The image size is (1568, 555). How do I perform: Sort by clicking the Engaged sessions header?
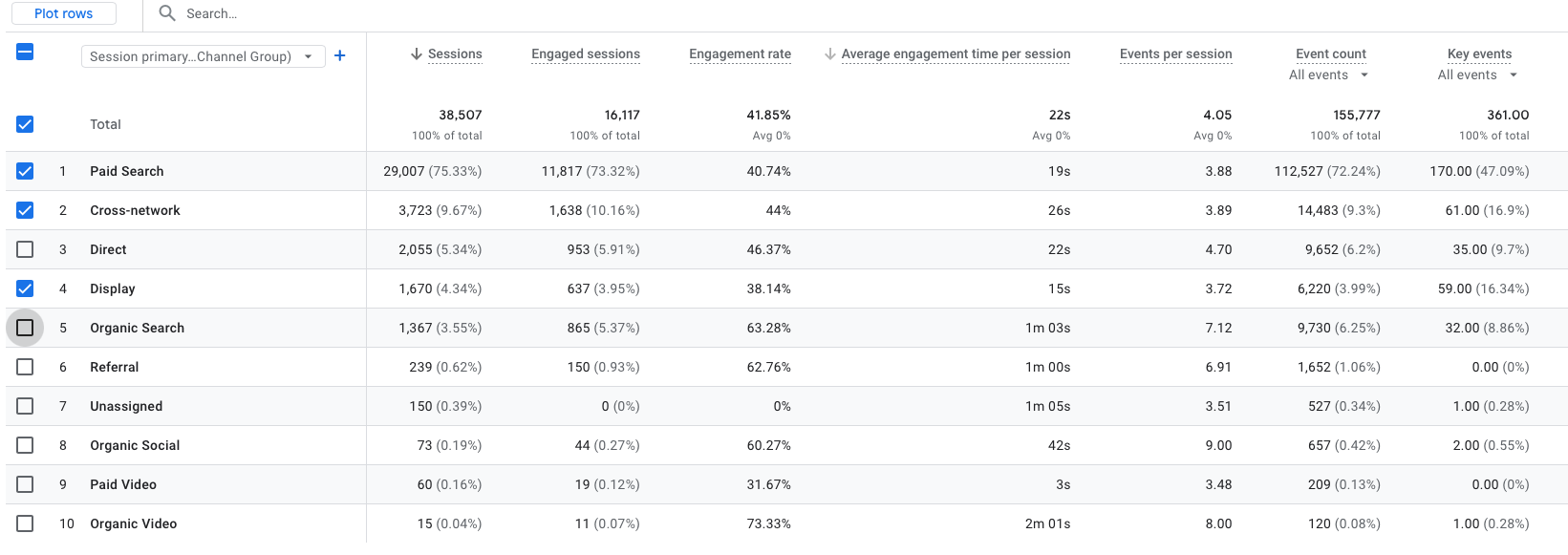585,53
